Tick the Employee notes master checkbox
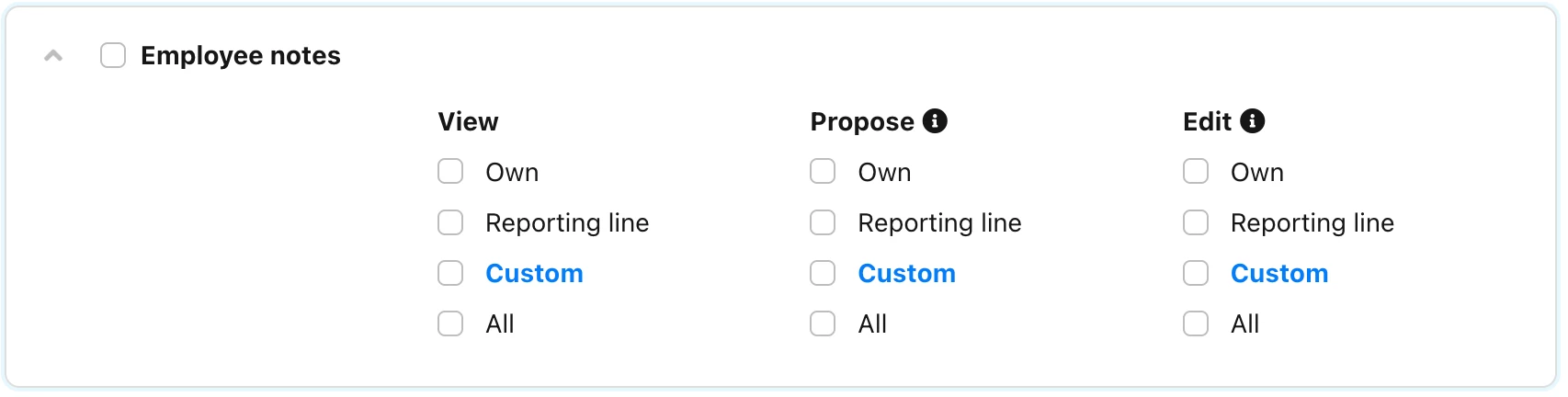This screenshot has width=1568, height=397. click(x=113, y=55)
